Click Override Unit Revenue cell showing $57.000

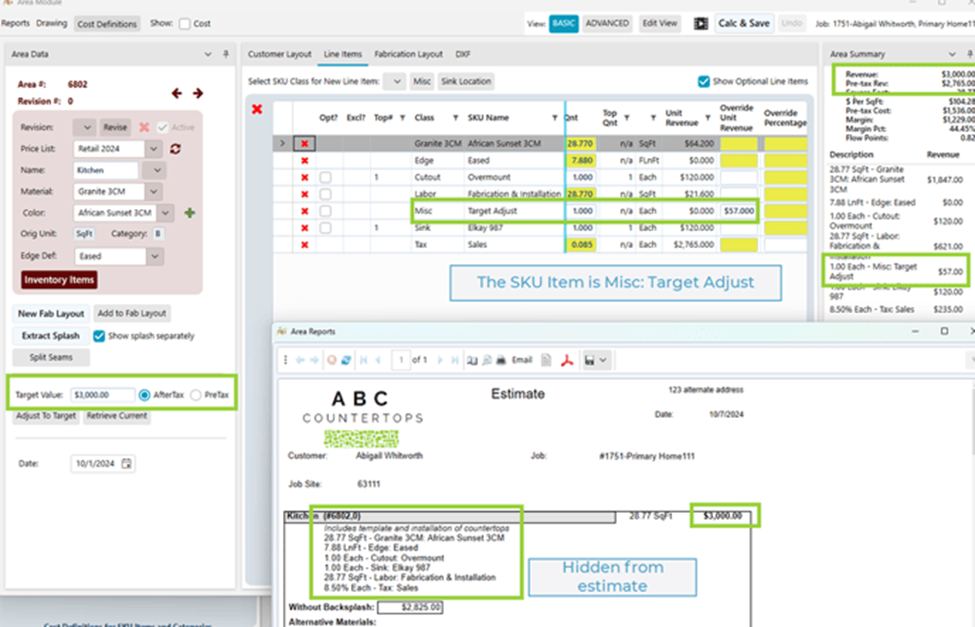(739, 211)
